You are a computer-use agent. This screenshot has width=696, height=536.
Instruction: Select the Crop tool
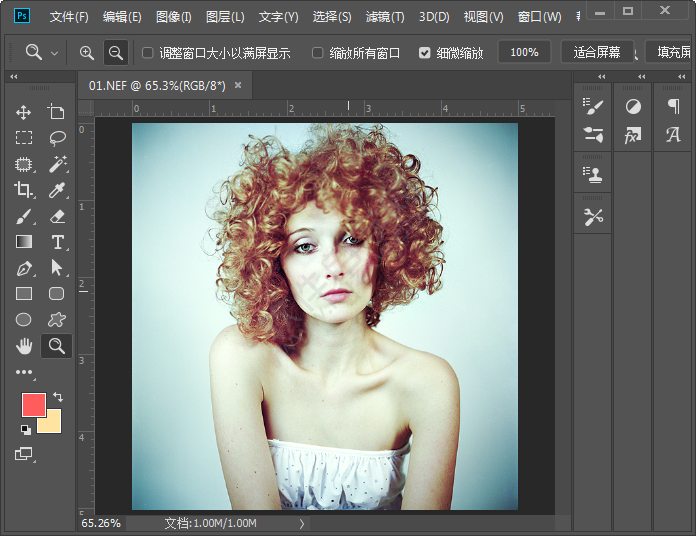click(24, 190)
